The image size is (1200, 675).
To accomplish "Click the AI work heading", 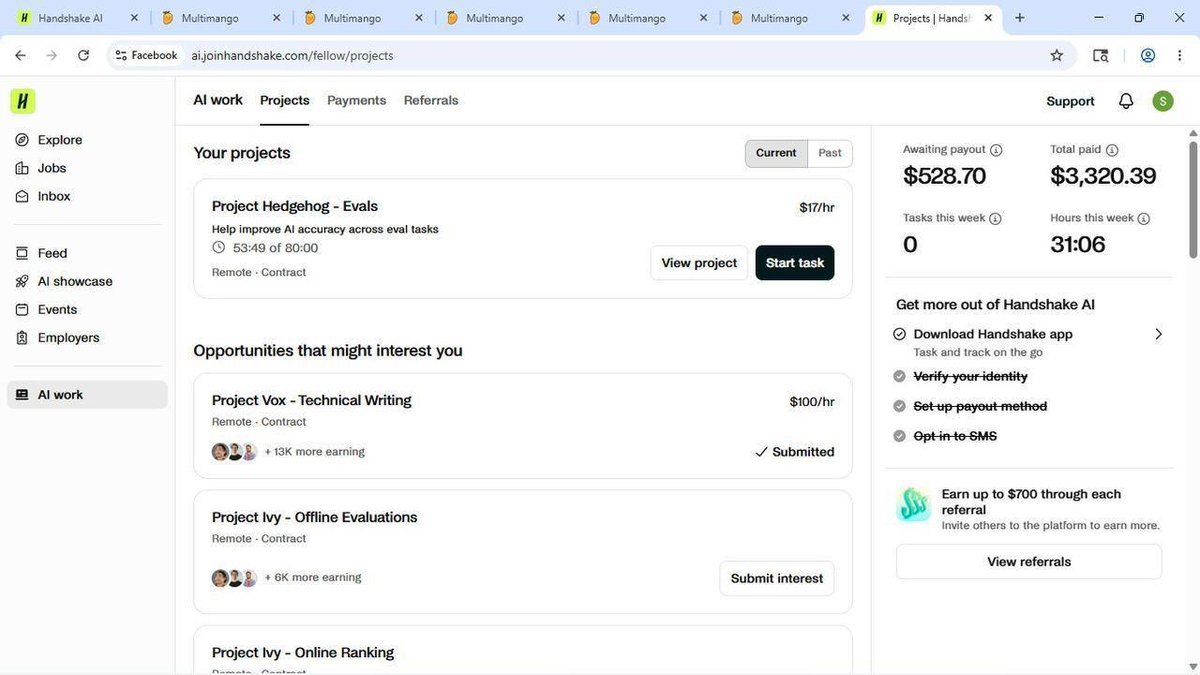I will [x=218, y=100].
